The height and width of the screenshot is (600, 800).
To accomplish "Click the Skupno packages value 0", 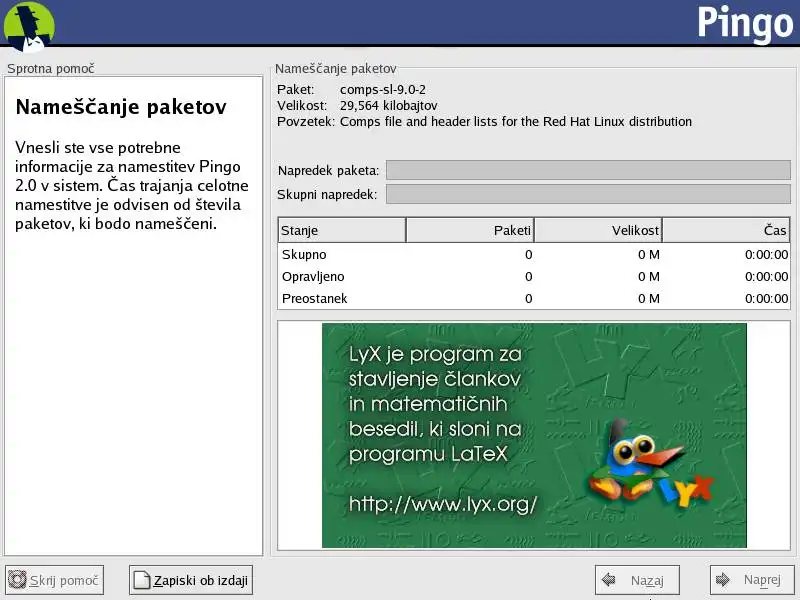I will pyautogui.click(x=529, y=255).
